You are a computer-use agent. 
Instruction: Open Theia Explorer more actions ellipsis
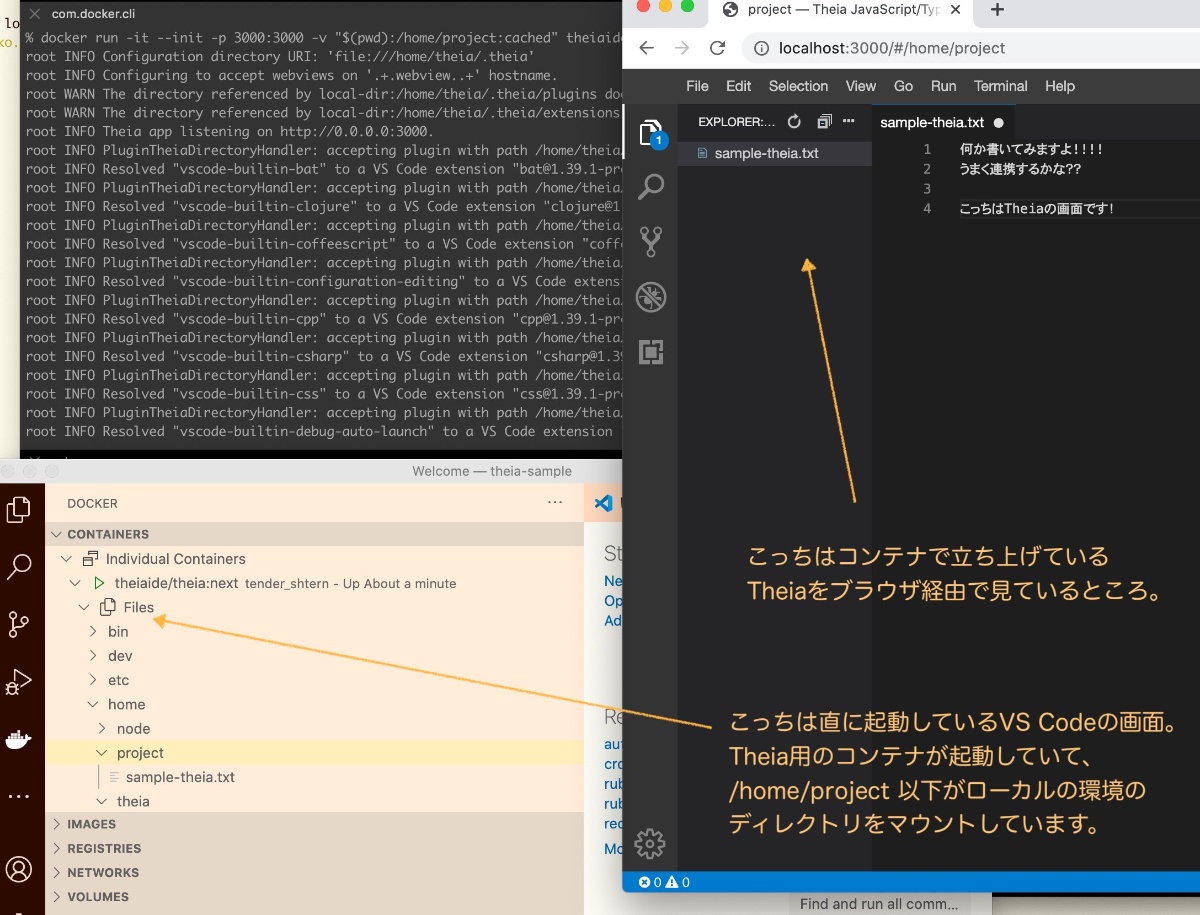(849, 122)
